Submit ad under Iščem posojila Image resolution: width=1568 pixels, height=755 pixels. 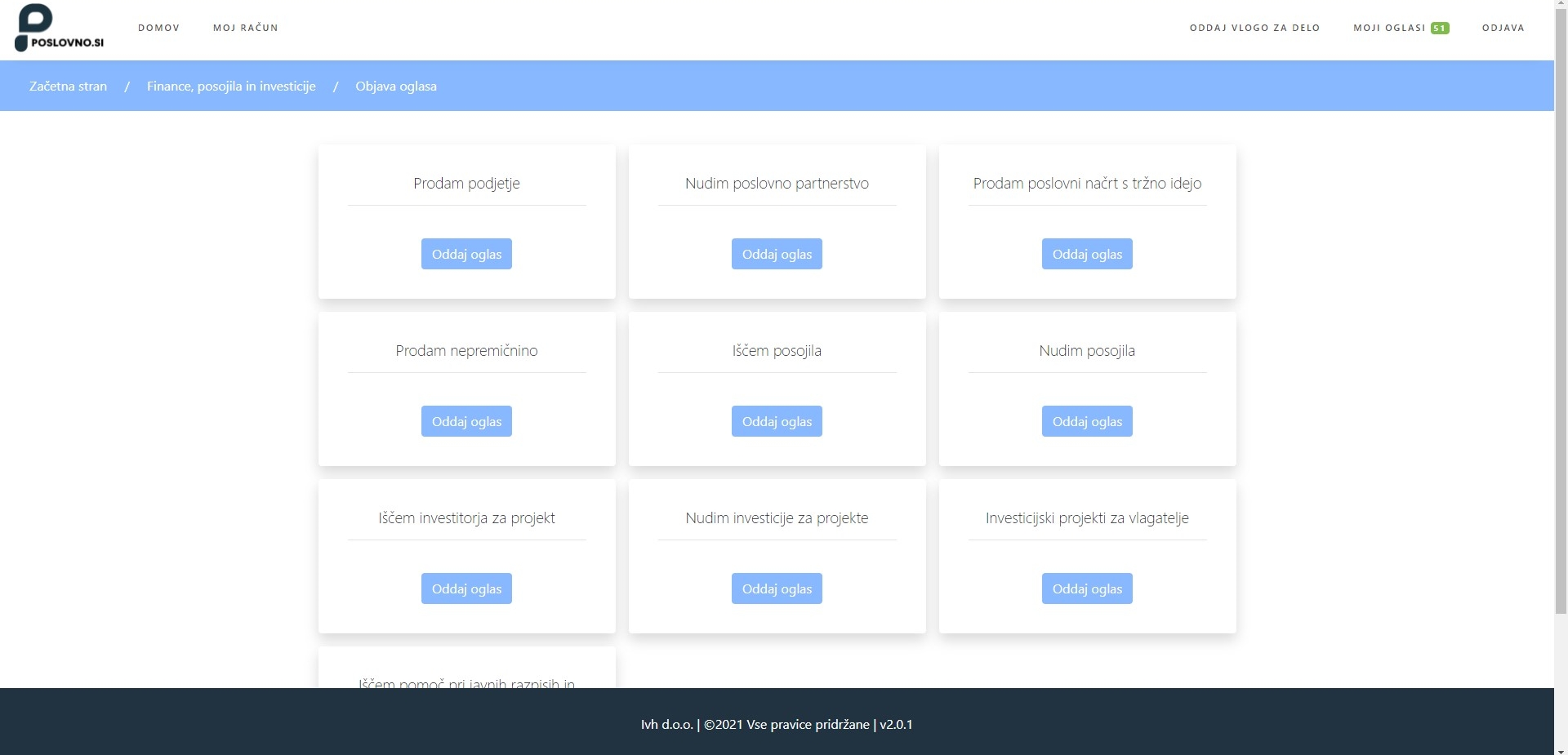(x=777, y=421)
